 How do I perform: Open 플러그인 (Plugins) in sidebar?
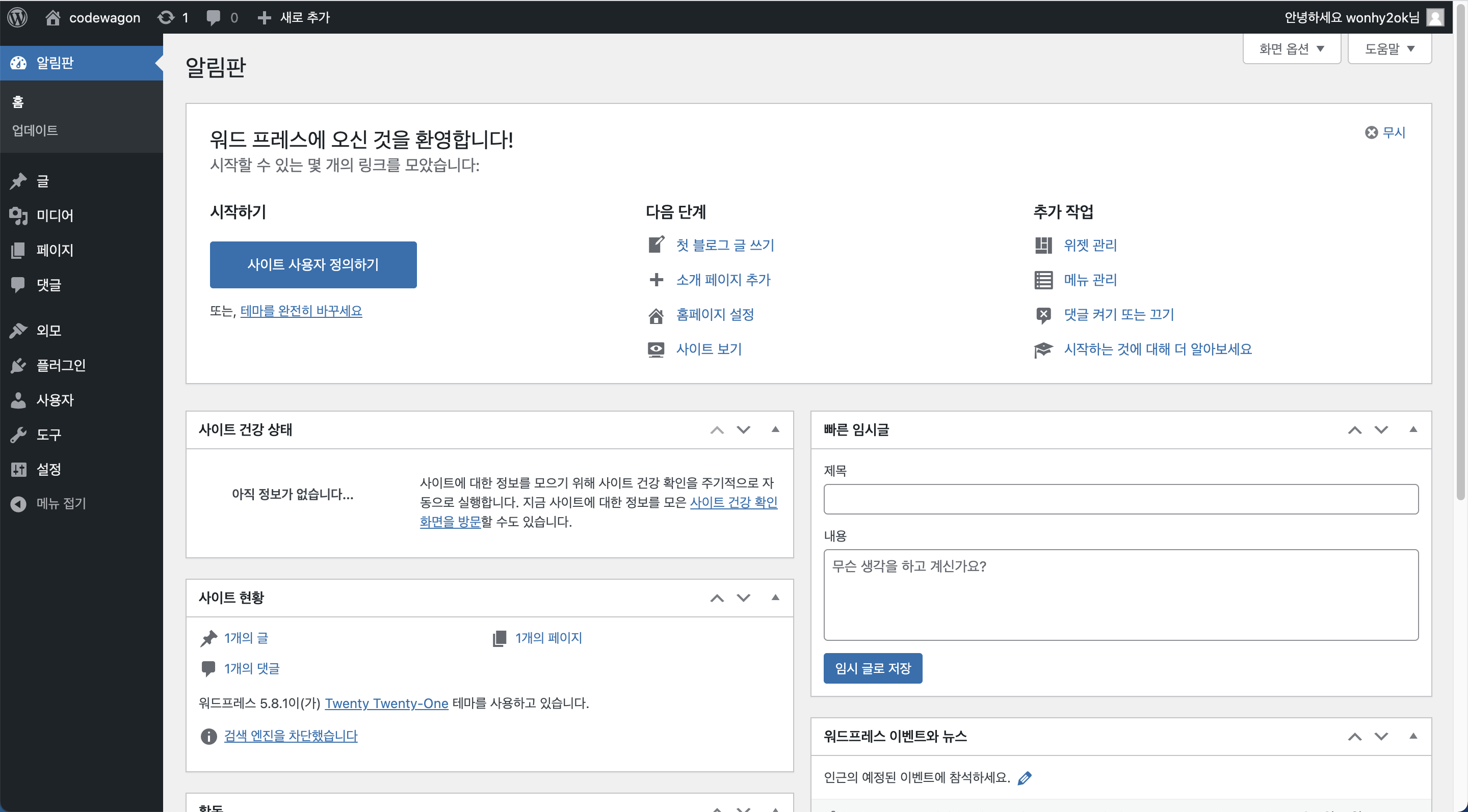tap(61, 365)
